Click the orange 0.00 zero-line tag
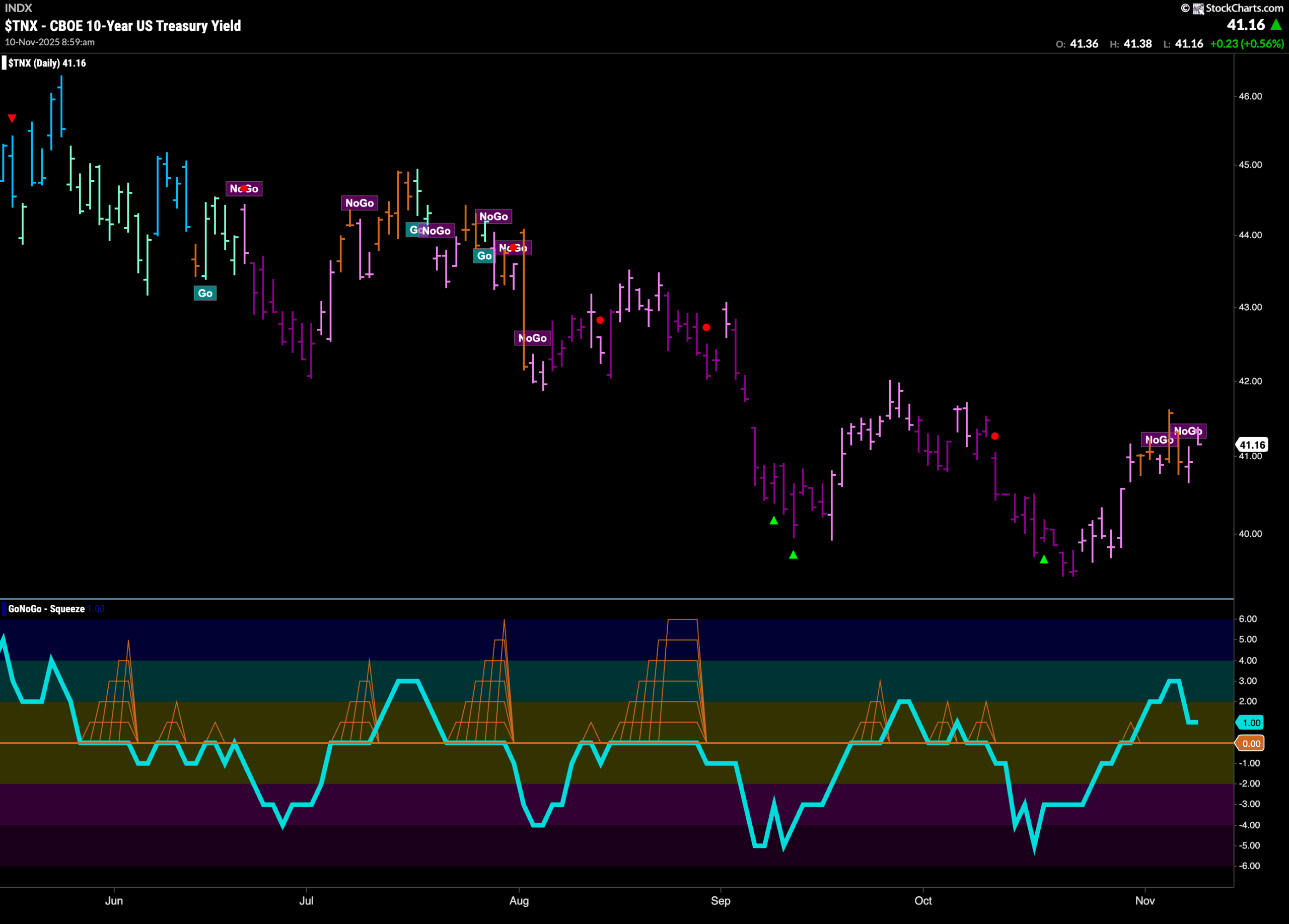This screenshot has height=924, width=1289. coord(1250,743)
